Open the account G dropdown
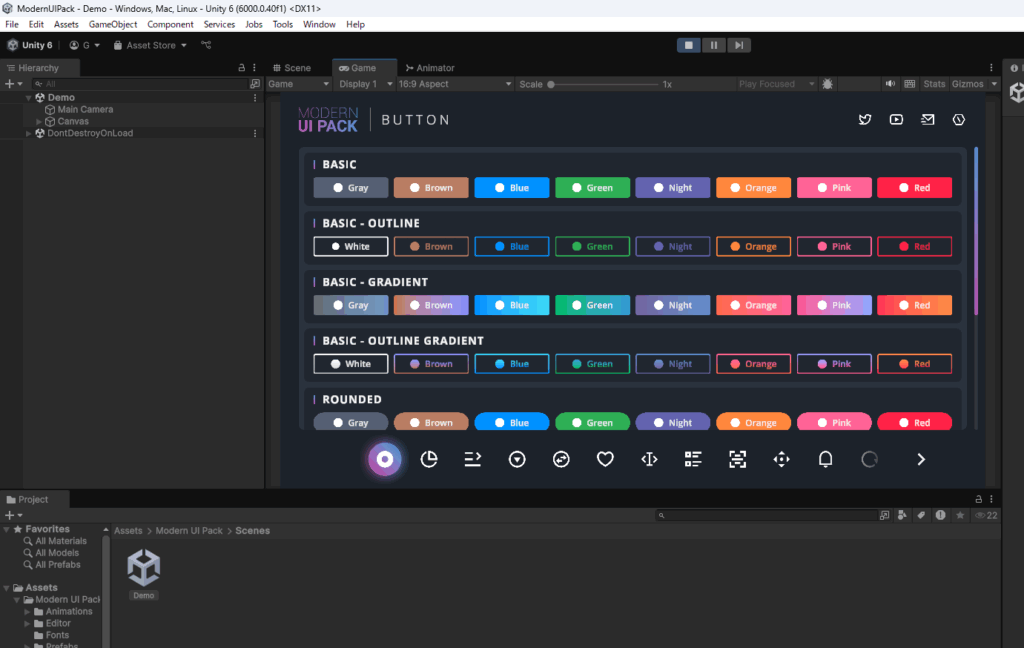Screen dimensions: 1024x648 click(x=84, y=45)
